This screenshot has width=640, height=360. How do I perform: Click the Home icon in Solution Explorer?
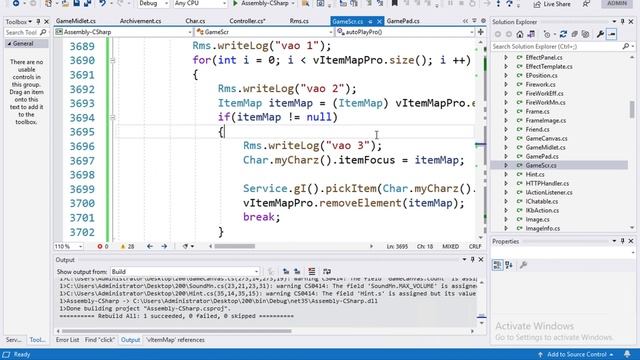coord(520,34)
